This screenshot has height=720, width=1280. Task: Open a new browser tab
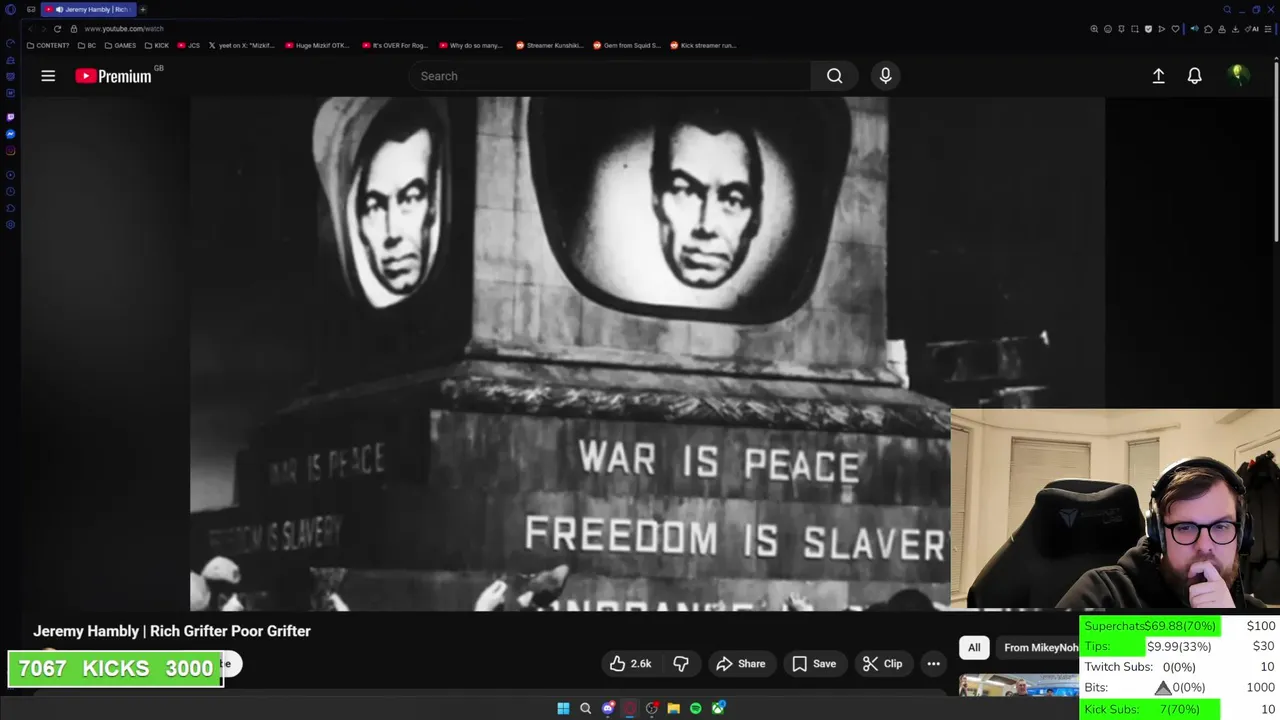click(x=143, y=10)
